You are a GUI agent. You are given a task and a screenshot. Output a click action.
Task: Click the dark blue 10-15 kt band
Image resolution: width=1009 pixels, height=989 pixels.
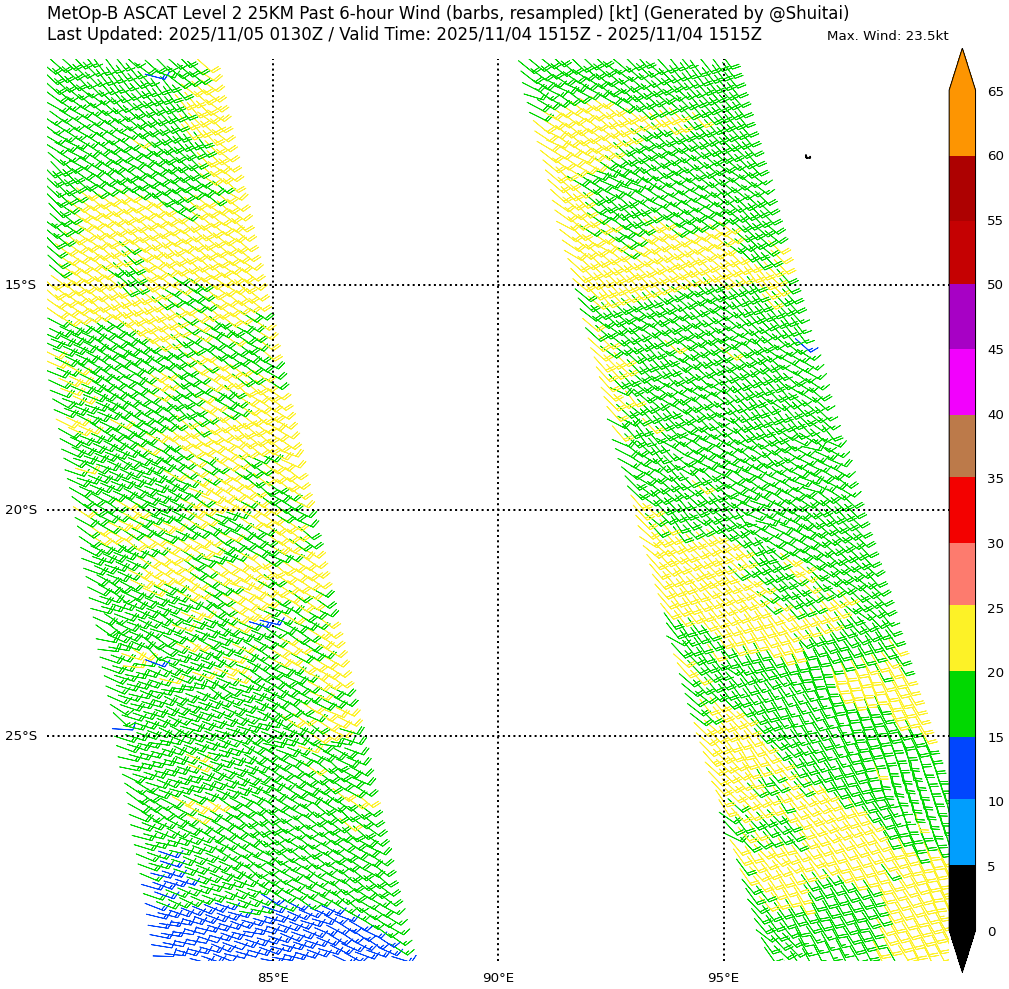point(961,768)
